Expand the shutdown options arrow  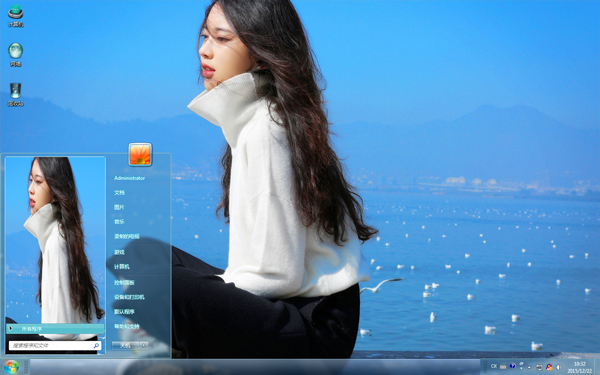coord(144,346)
